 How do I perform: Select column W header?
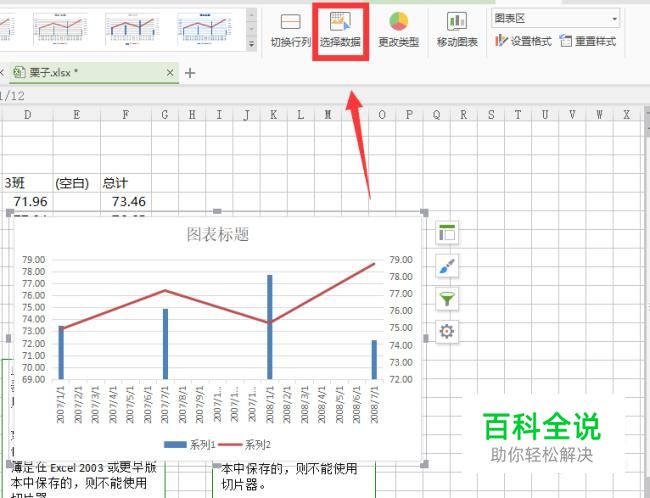599,115
